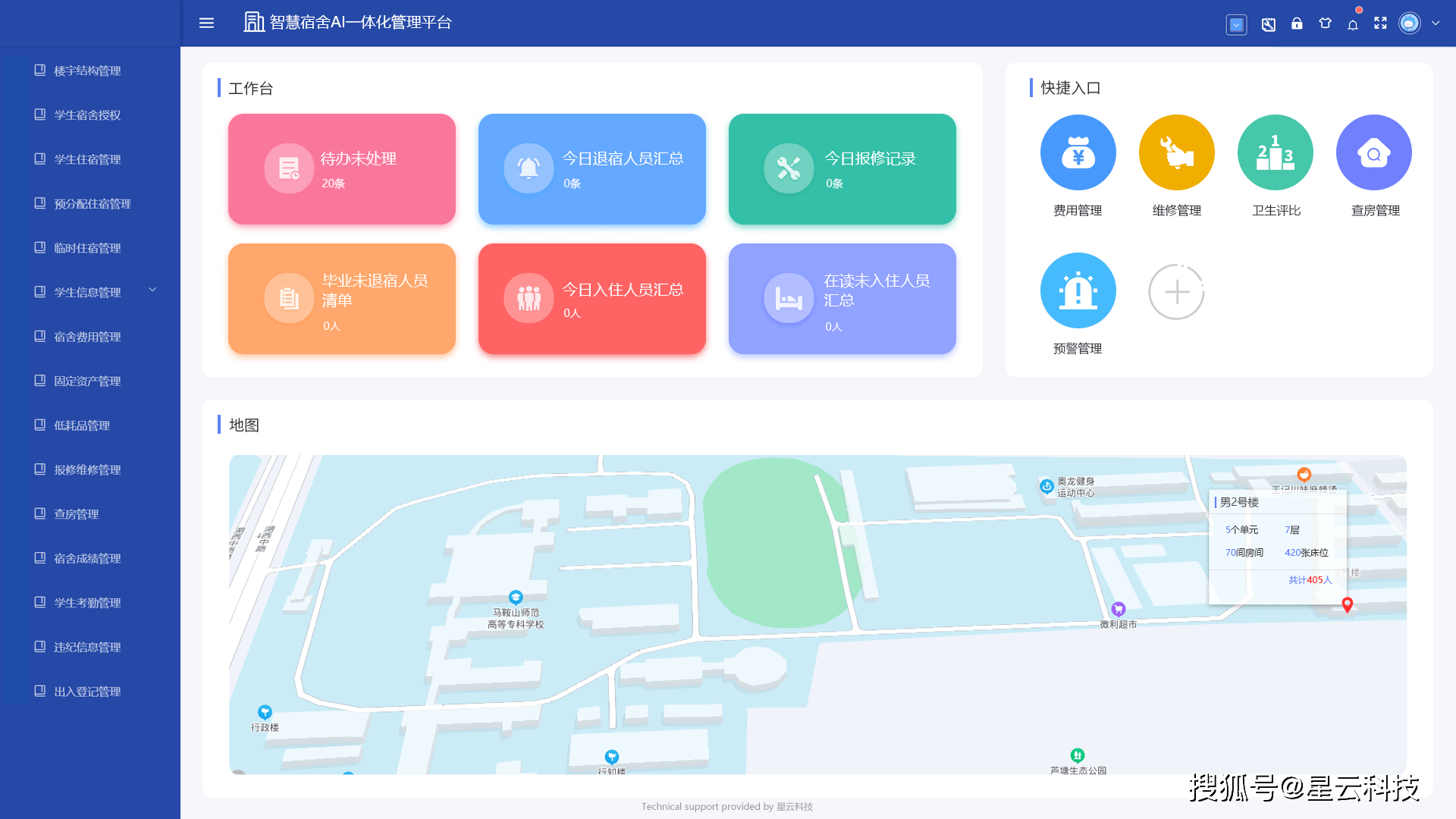Open 费用管理 shortcut icon
Image resolution: width=1456 pixels, height=819 pixels.
[1078, 152]
